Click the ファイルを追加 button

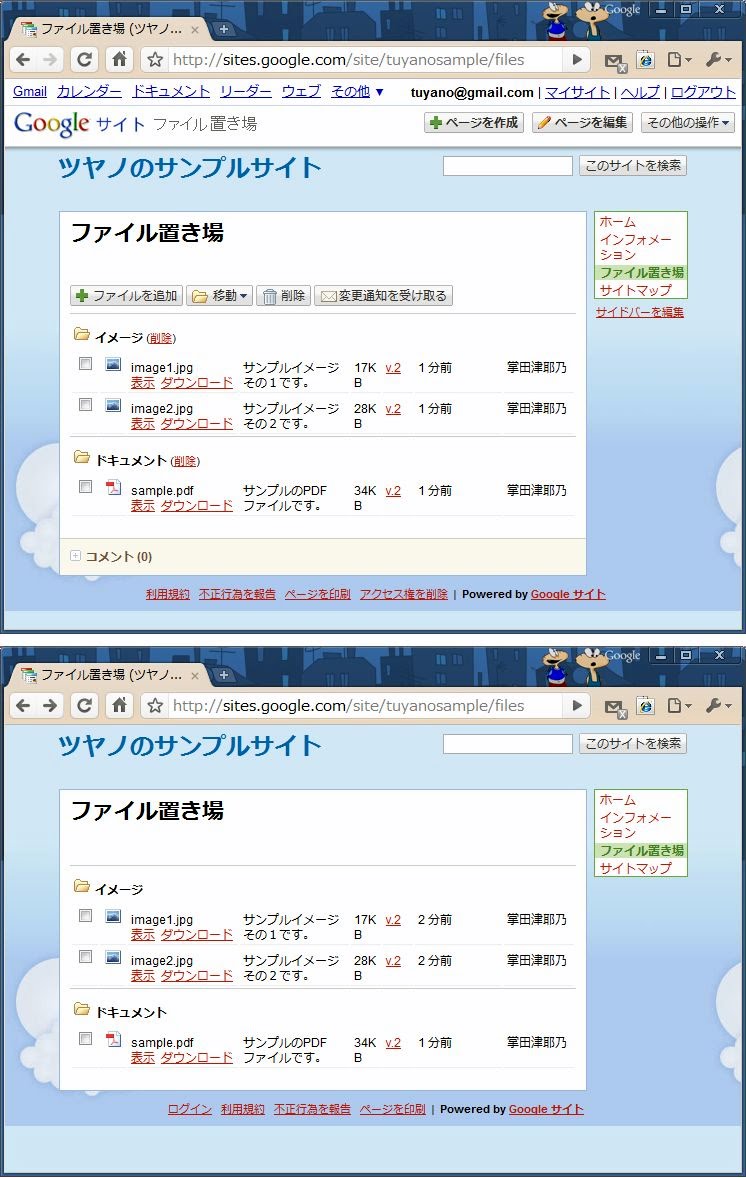coord(126,296)
